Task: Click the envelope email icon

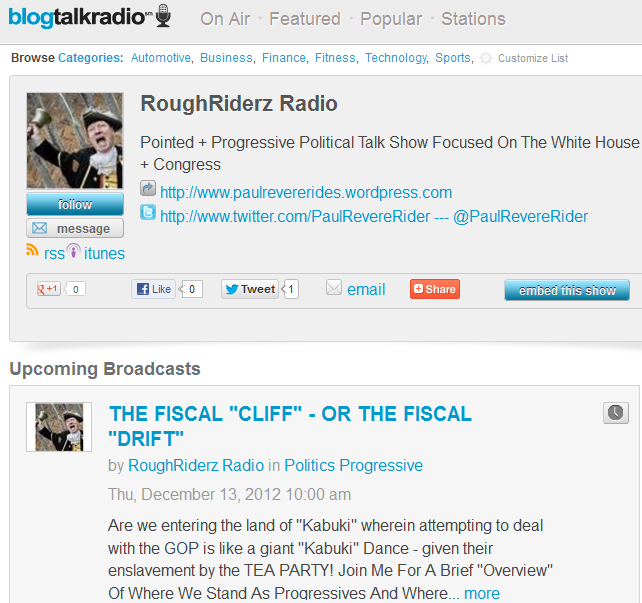Action: (x=334, y=287)
